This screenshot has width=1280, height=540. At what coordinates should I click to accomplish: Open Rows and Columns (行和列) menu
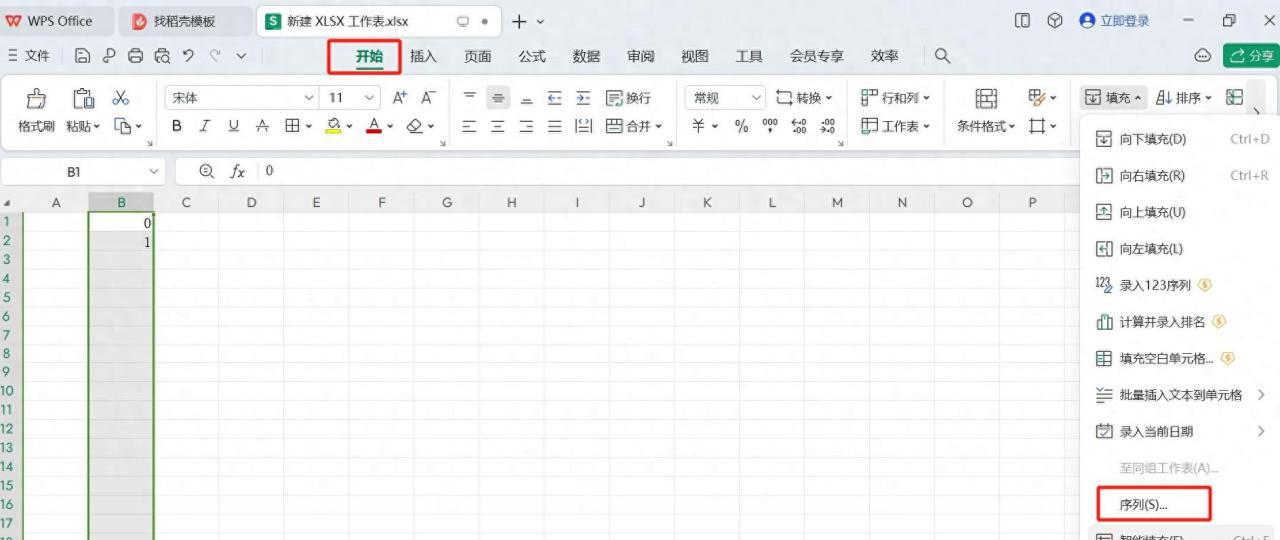click(895, 98)
